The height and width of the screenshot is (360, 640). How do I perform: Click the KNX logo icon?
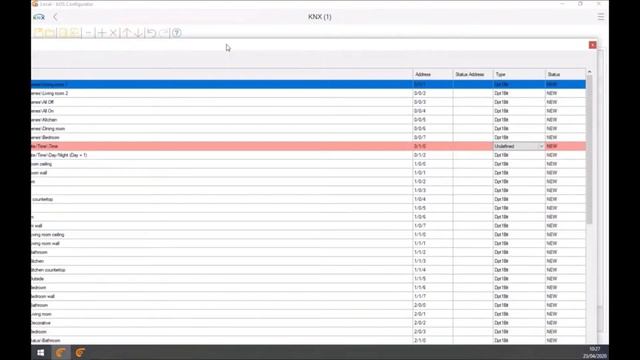(x=39, y=17)
